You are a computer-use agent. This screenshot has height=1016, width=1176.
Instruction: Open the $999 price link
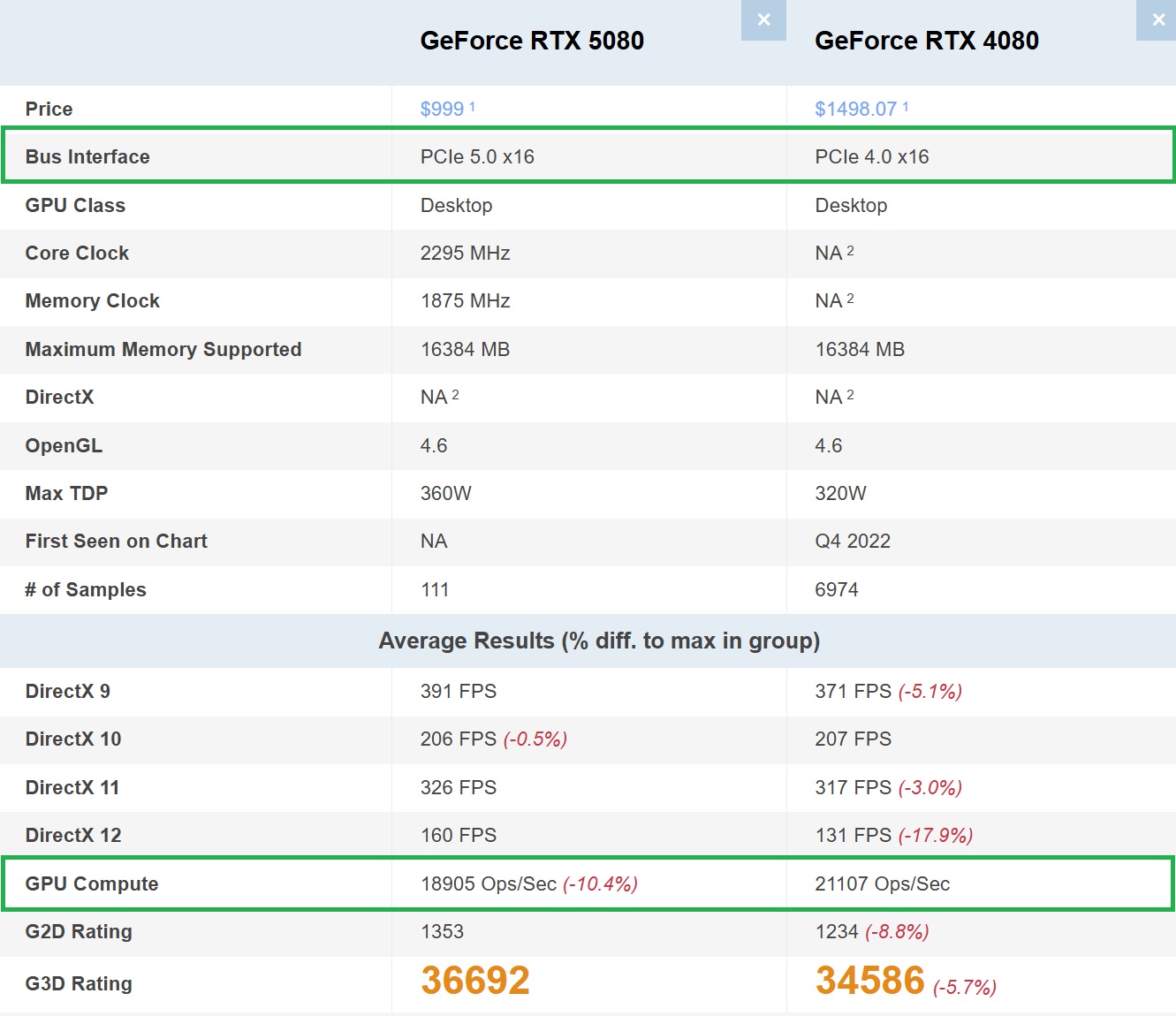(x=442, y=109)
